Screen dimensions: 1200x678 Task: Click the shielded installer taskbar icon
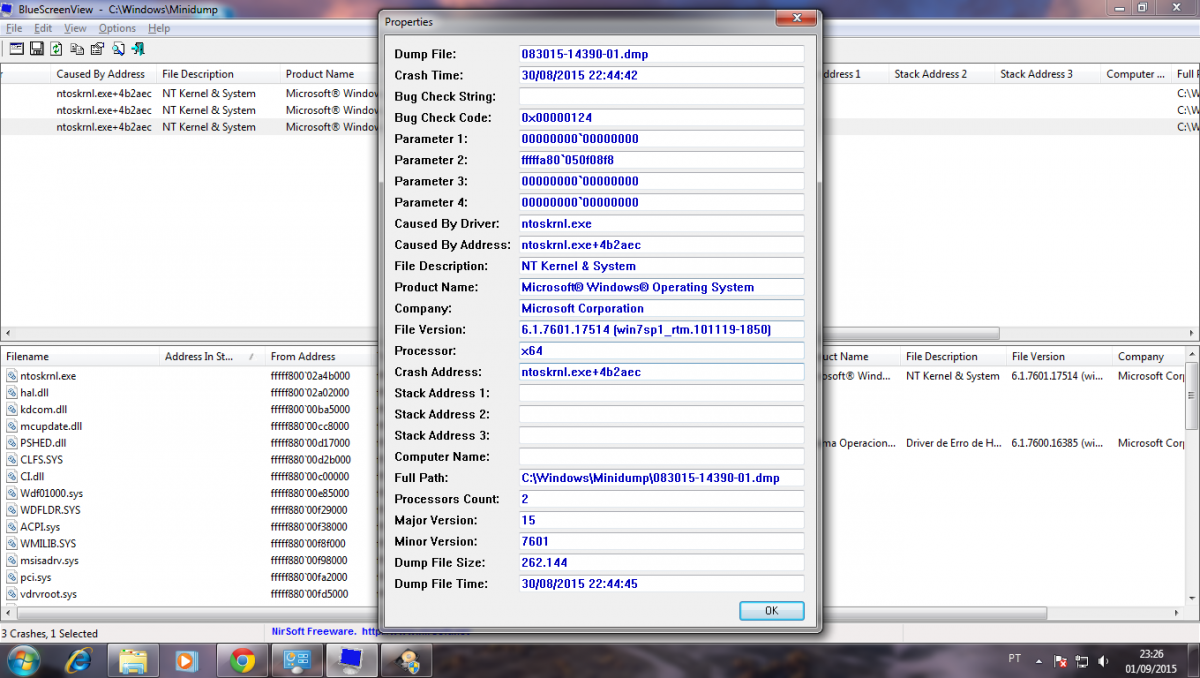pos(408,660)
